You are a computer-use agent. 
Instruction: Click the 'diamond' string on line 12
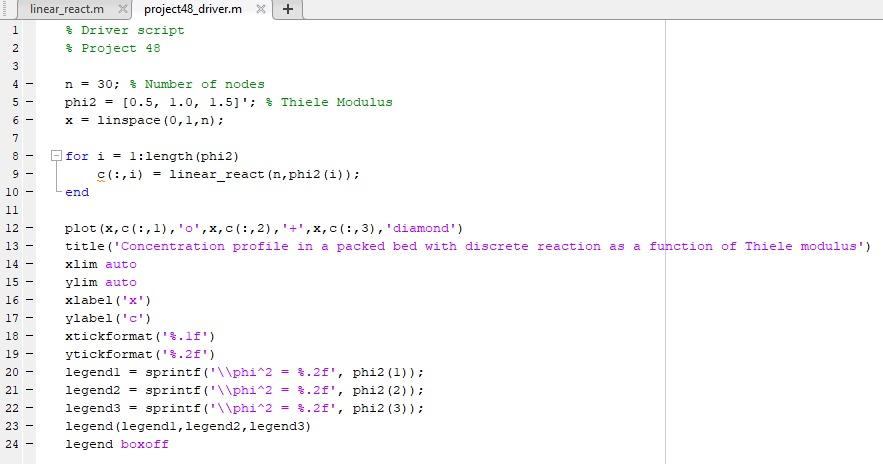click(421, 229)
